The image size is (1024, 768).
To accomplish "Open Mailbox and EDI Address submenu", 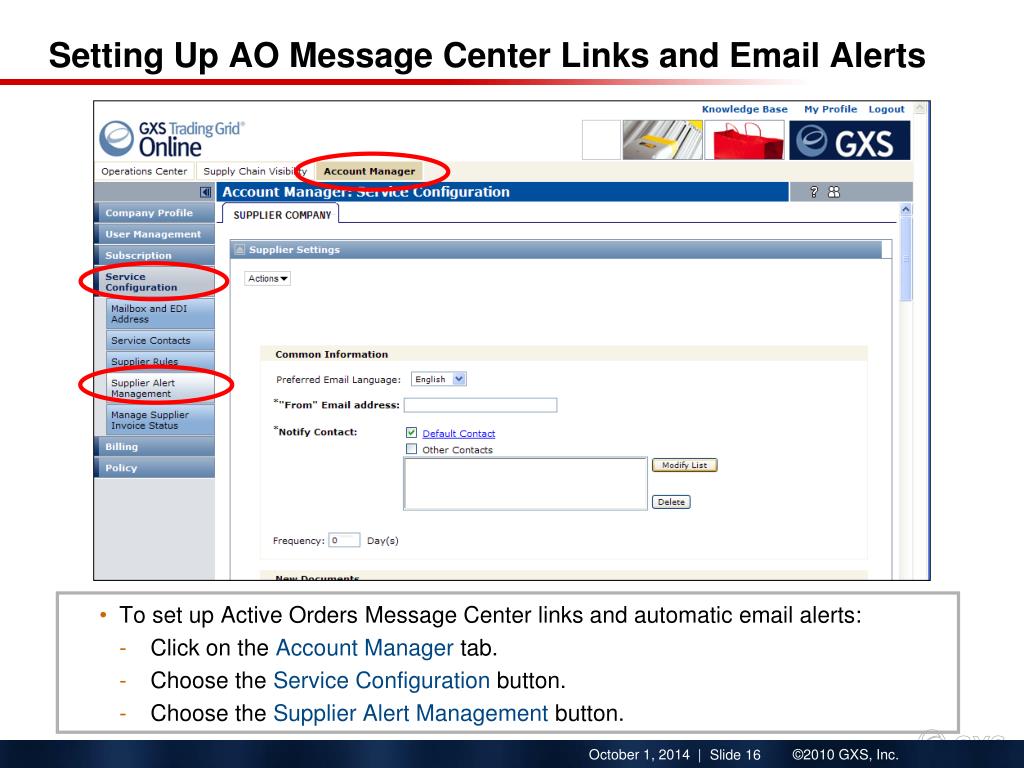I will click(x=160, y=314).
